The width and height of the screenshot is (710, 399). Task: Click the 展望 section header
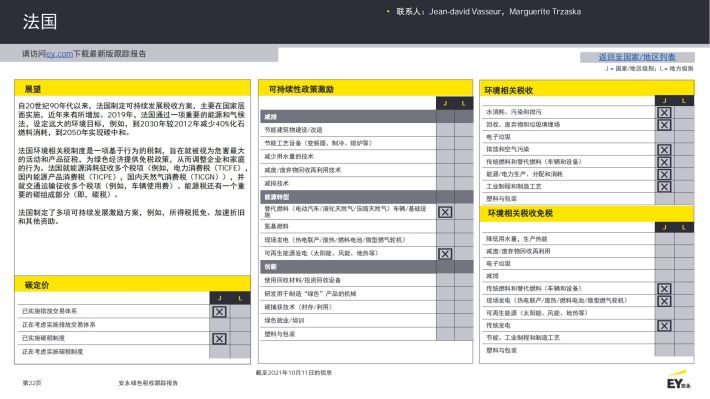[x=132, y=89]
